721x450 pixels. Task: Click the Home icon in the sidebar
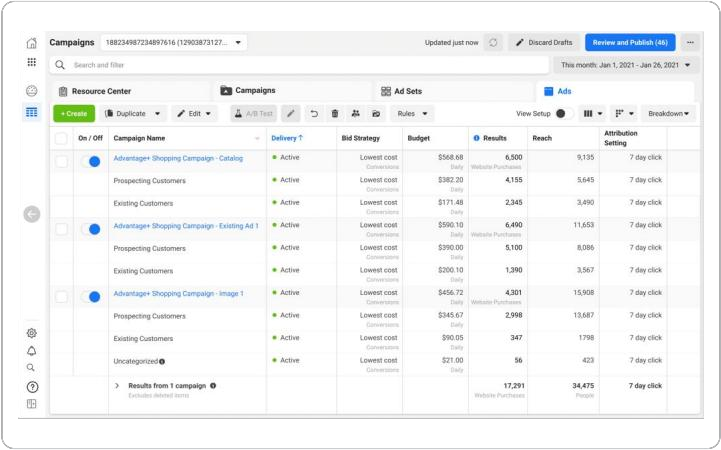coord(32,43)
